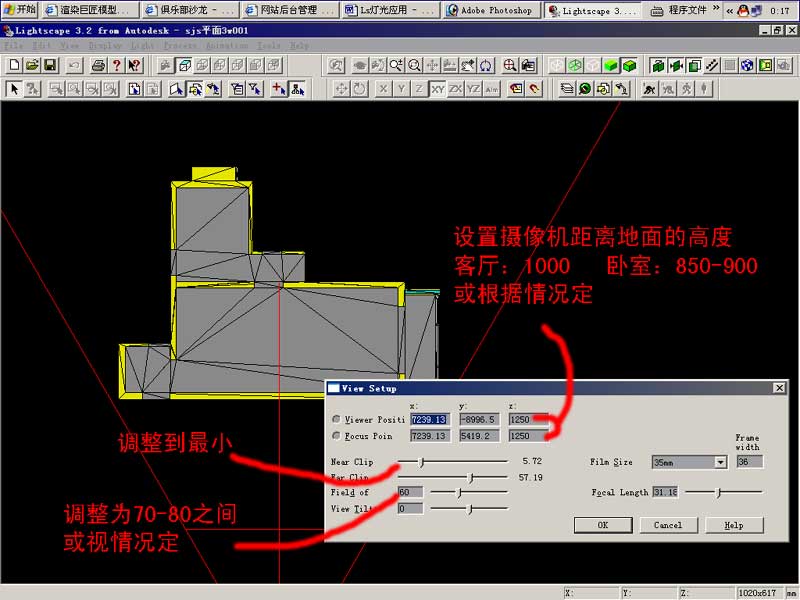Switch display to colored wireframe mode
This screenshot has width=800, height=600.
click(x=575, y=65)
